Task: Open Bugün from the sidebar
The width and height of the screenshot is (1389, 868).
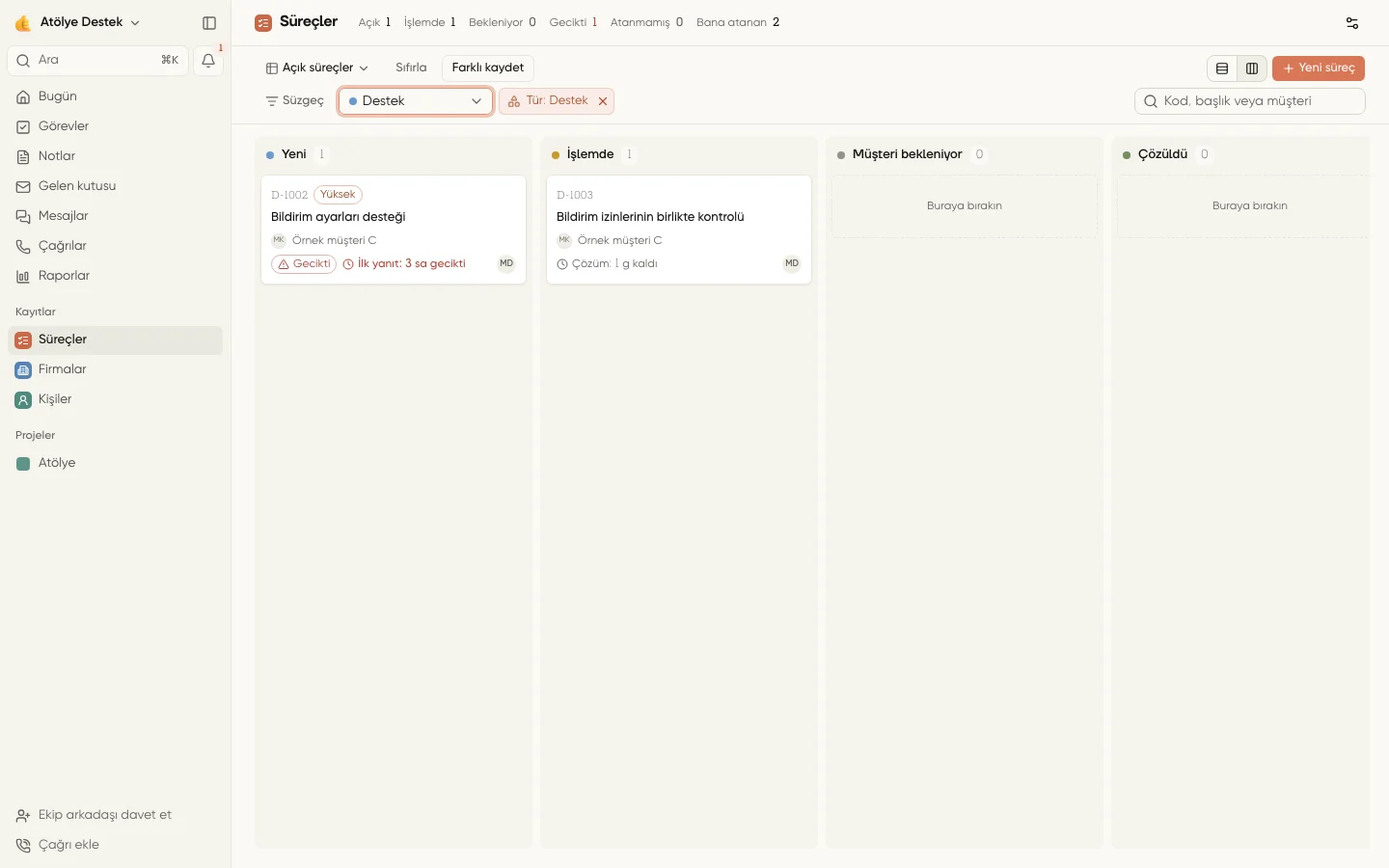Action: (x=115, y=96)
